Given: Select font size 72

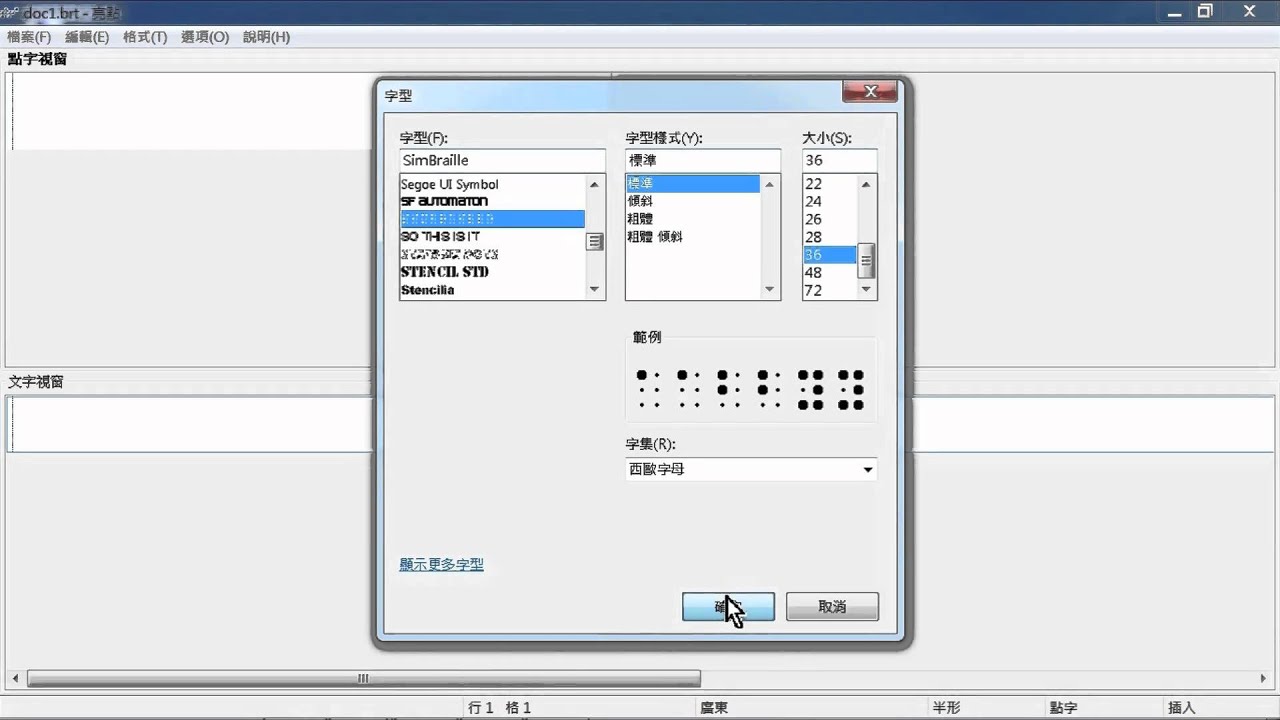Looking at the screenshot, I should click(829, 290).
